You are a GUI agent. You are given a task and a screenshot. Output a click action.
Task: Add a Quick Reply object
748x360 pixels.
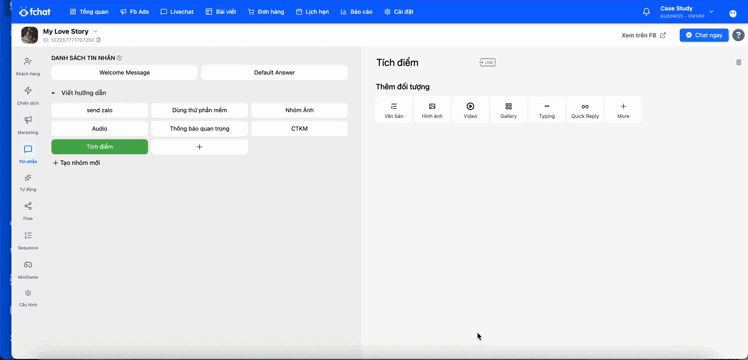pyautogui.click(x=585, y=110)
